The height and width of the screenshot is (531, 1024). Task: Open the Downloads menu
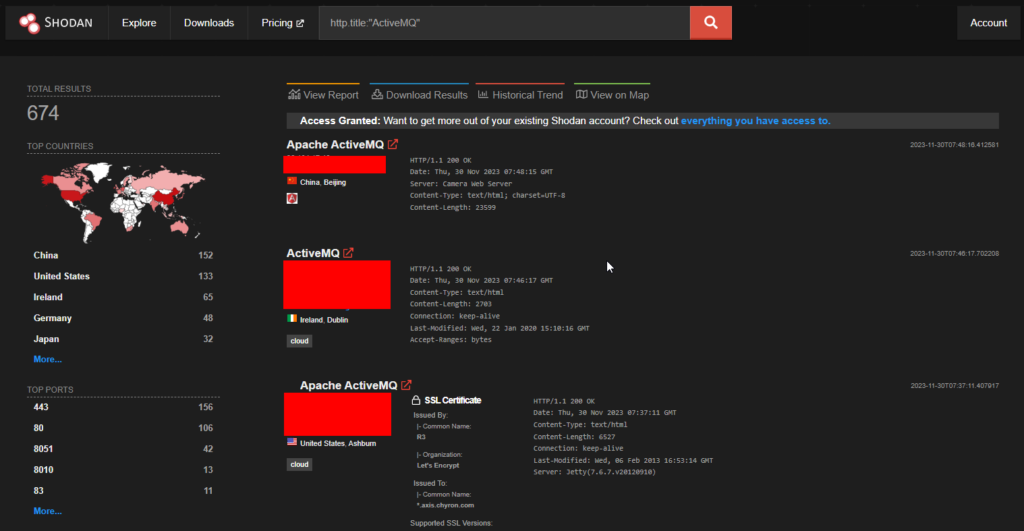pyautogui.click(x=209, y=23)
